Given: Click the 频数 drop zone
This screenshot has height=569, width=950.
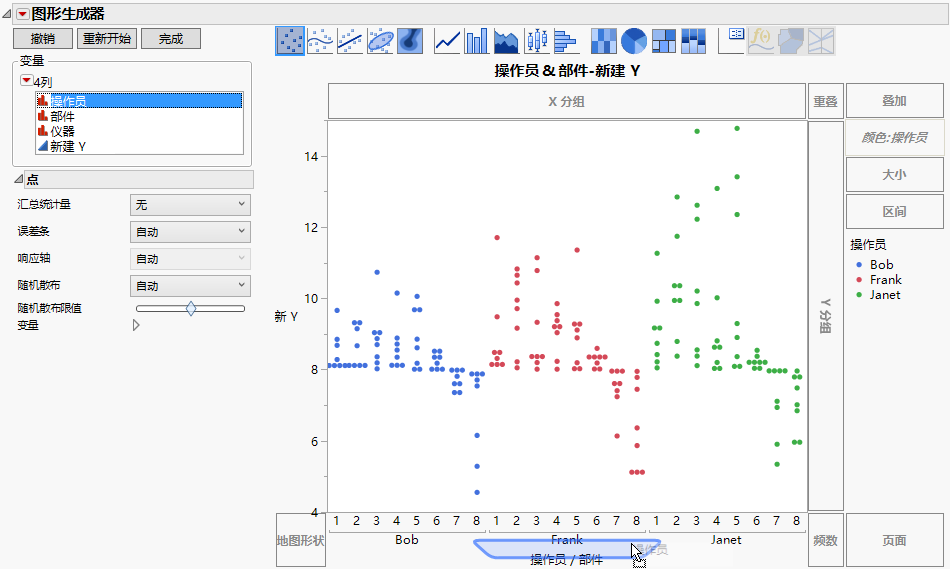Looking at the screenshot, I should pos(826,540).
